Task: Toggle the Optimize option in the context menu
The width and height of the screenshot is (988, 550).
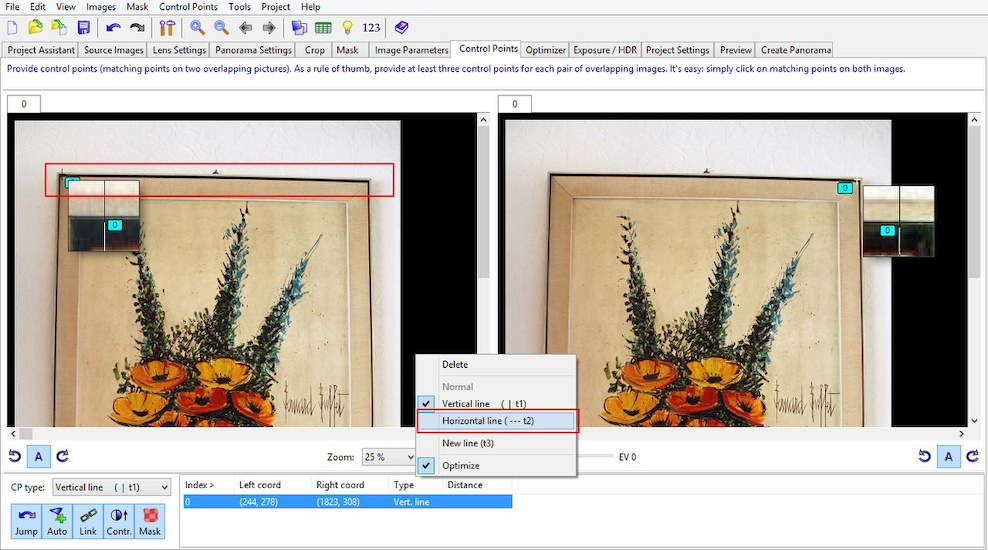Action: click(x=460, y=466)
